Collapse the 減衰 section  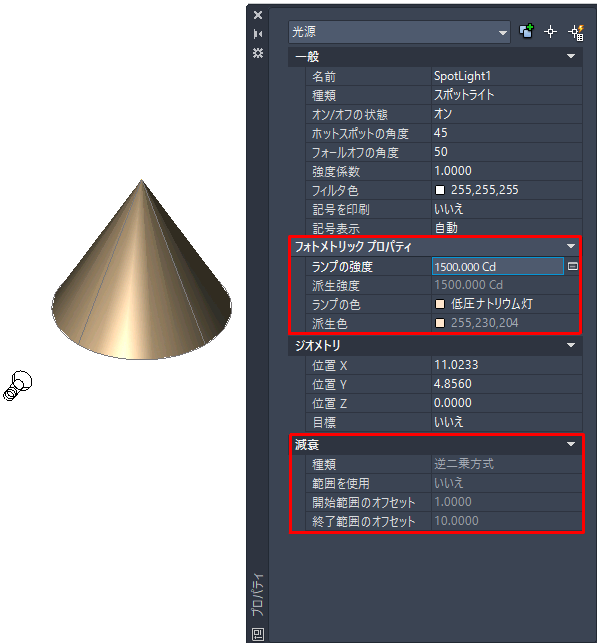tap(571, 445)
